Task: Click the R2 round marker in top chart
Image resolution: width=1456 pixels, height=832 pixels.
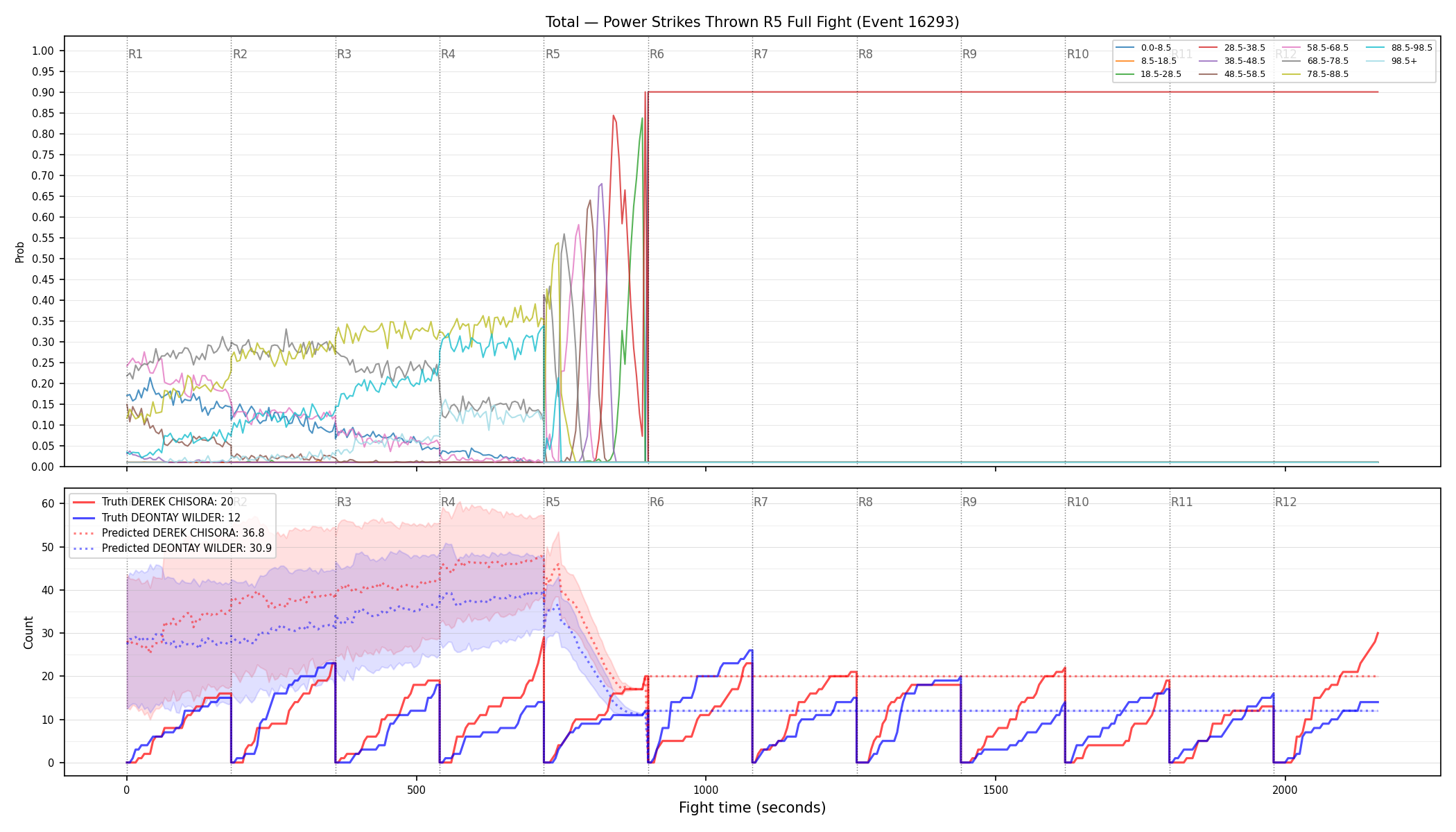Action: tap(240, 54)
